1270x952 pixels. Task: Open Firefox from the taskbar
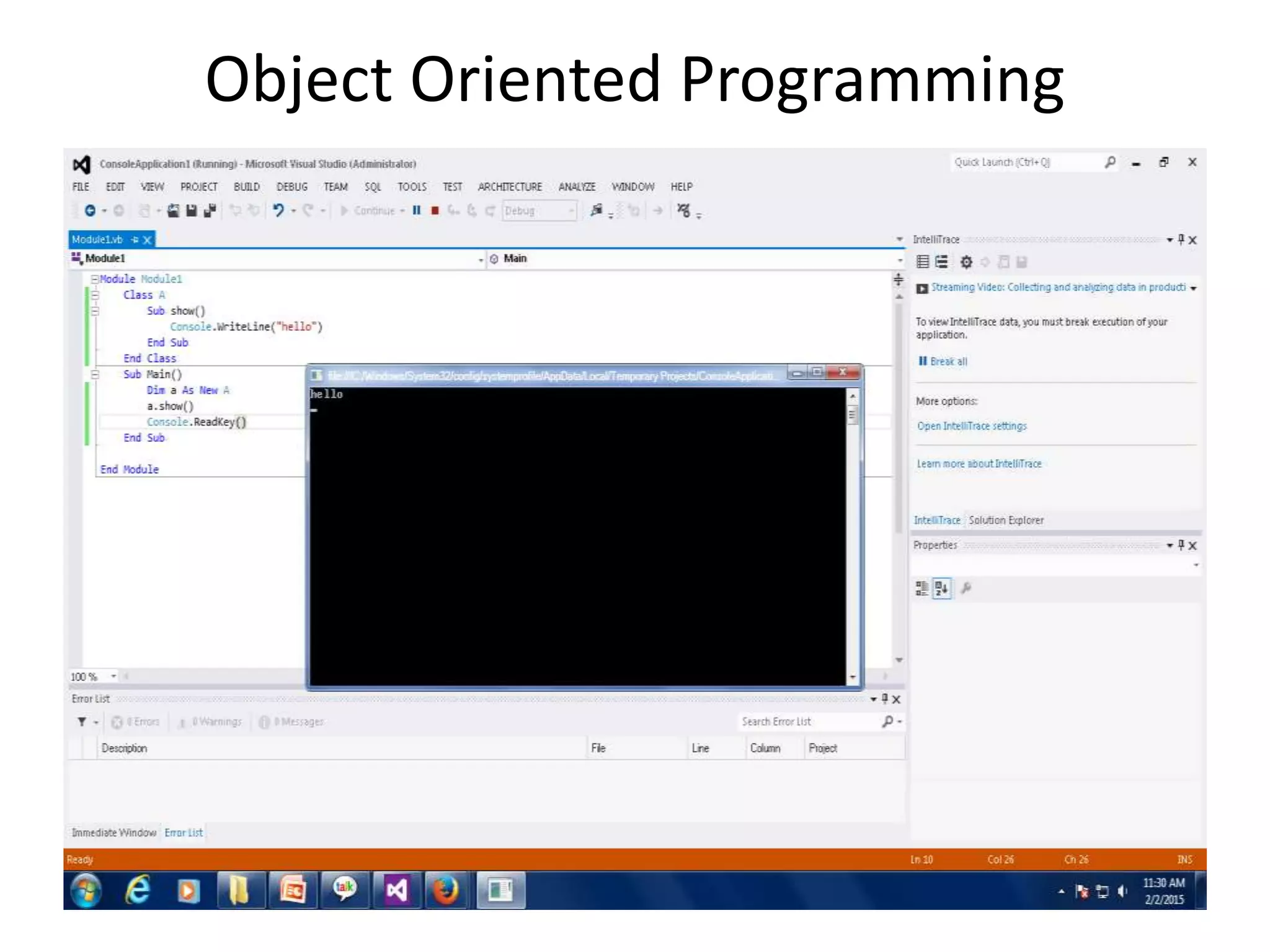click(445, 891)
